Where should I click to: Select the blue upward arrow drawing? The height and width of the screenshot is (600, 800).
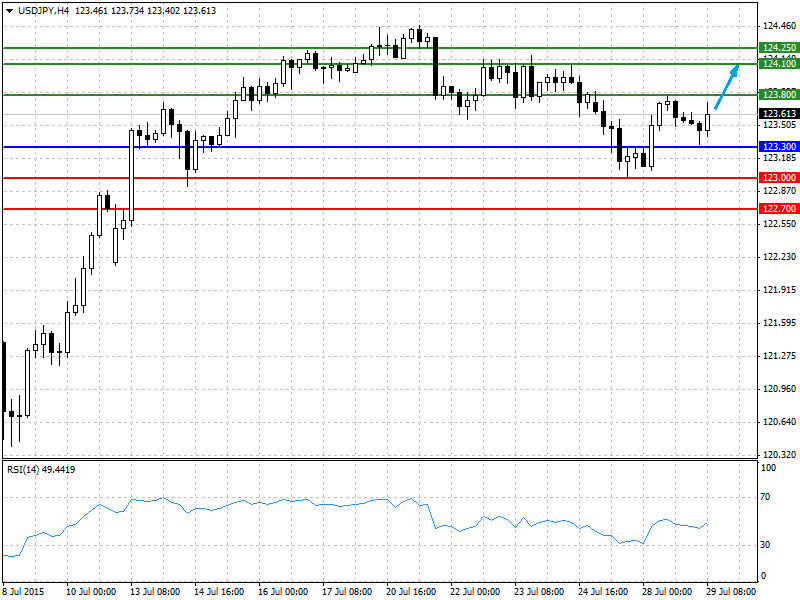coord(727,87)
